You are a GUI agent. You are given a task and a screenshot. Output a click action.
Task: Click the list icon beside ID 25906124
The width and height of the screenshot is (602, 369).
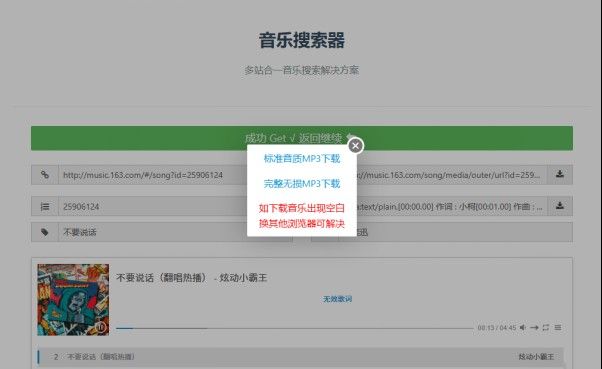(x=45, y=207)
